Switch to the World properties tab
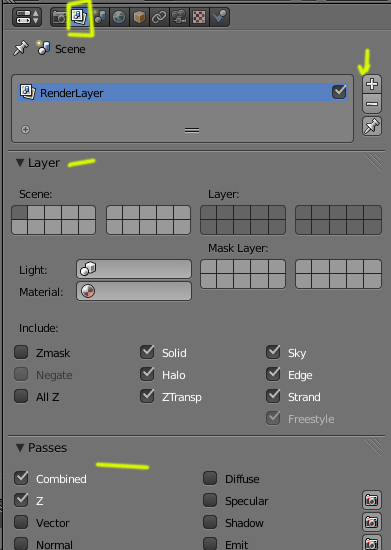 point(119,16)
